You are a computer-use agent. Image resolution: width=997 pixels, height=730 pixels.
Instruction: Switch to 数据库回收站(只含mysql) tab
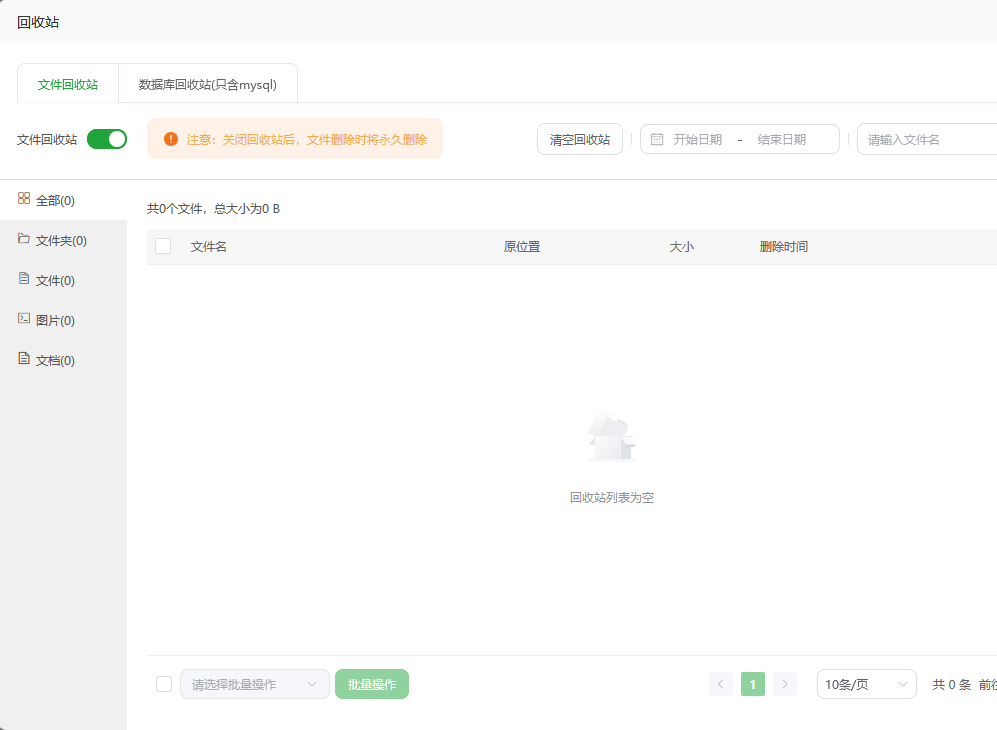[x=208, y=84]
